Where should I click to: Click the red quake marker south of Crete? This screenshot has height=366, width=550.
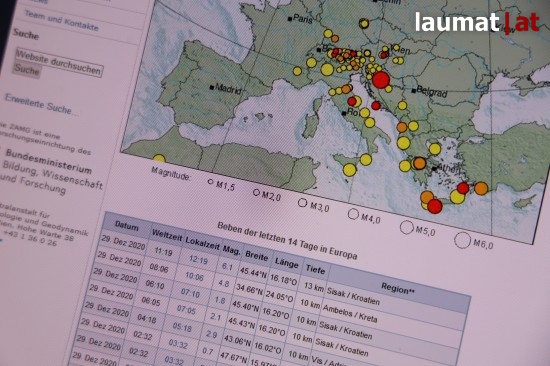(435, 206)
